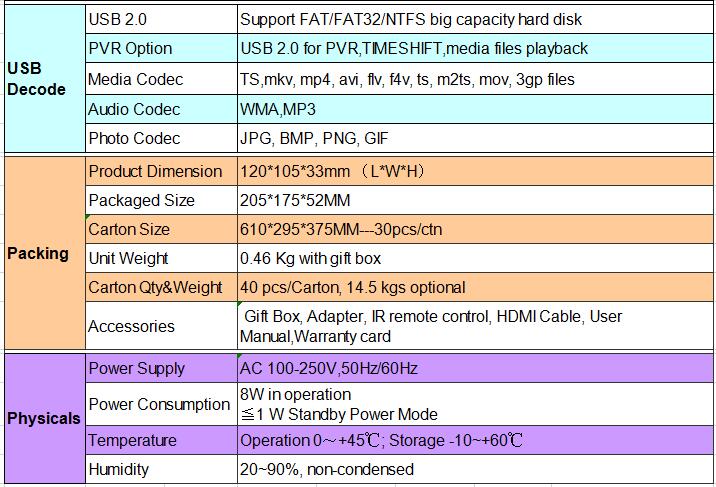Click the Media Codec label cell
Screen dimensions: 716x487
click(x=160, y=79)
